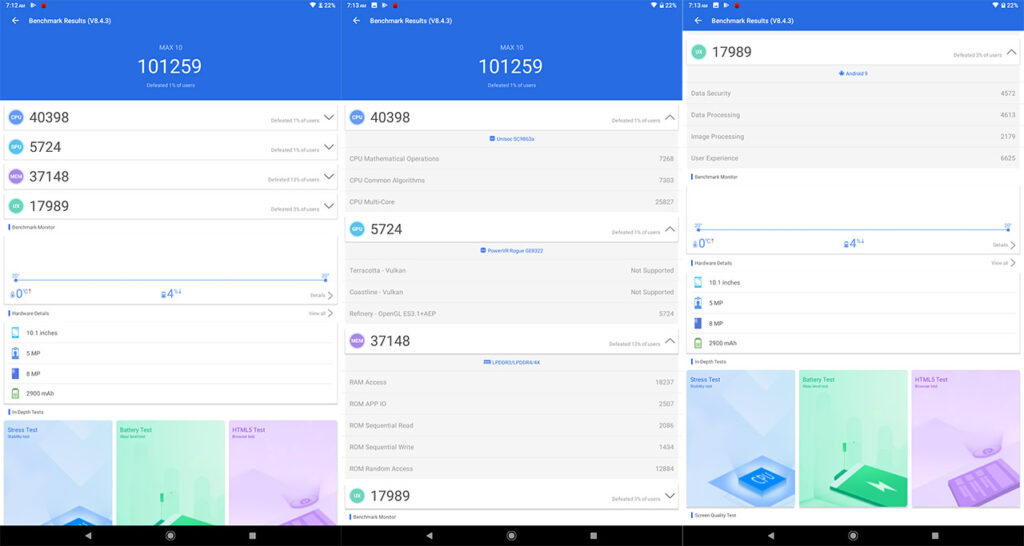Click the MEM badge icon in the left screen
Viewport: 1024px width, 546px height.
16,176
